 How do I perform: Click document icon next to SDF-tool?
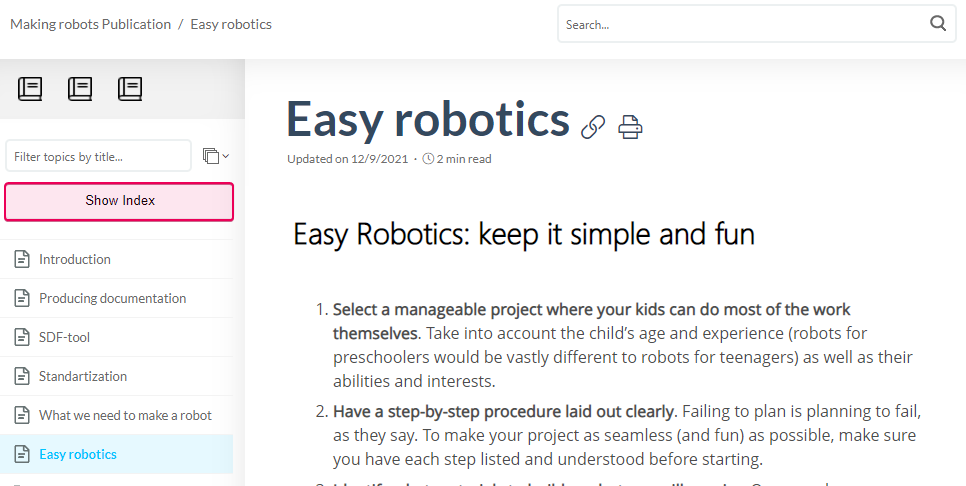point(22,338)
